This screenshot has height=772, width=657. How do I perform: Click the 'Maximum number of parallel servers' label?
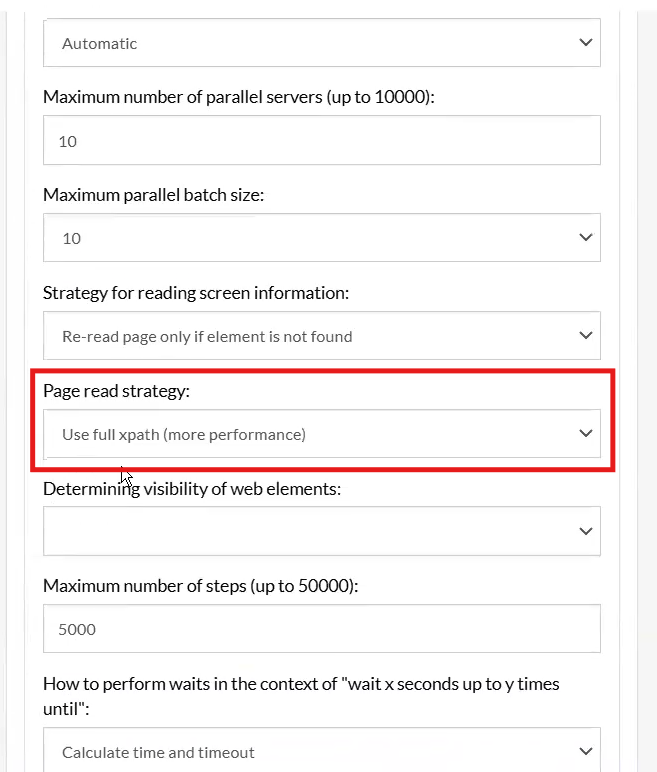pos(239,98)
